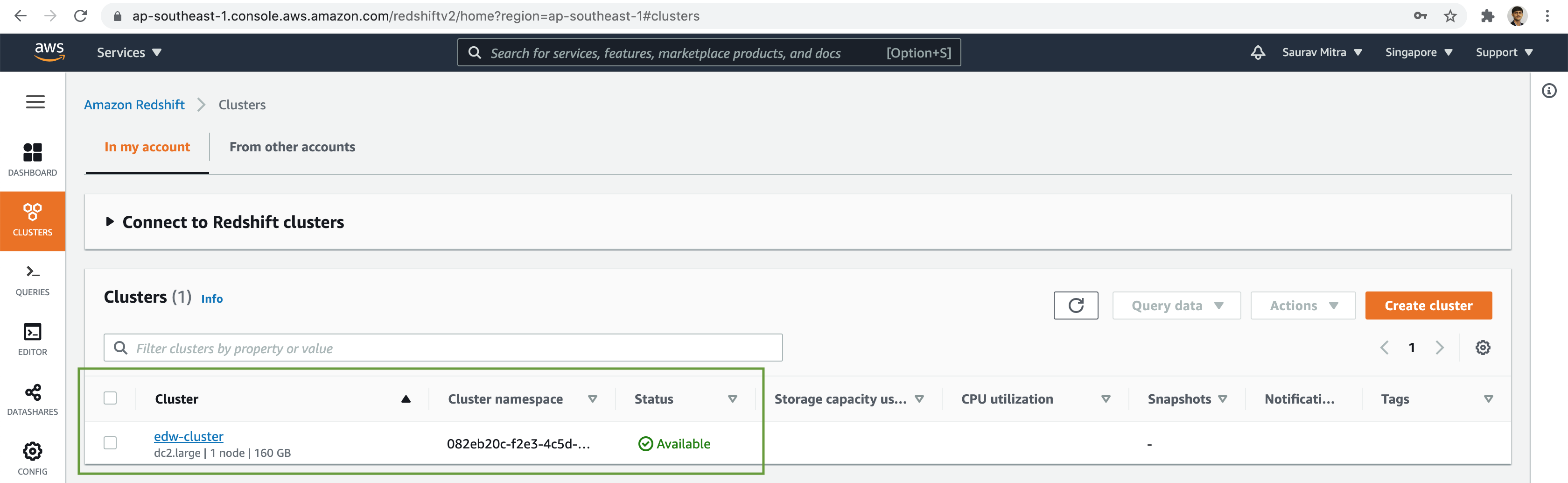Expand Connect to Redshift clusters section
1568x483 pixels.
(x=110, y=222)
